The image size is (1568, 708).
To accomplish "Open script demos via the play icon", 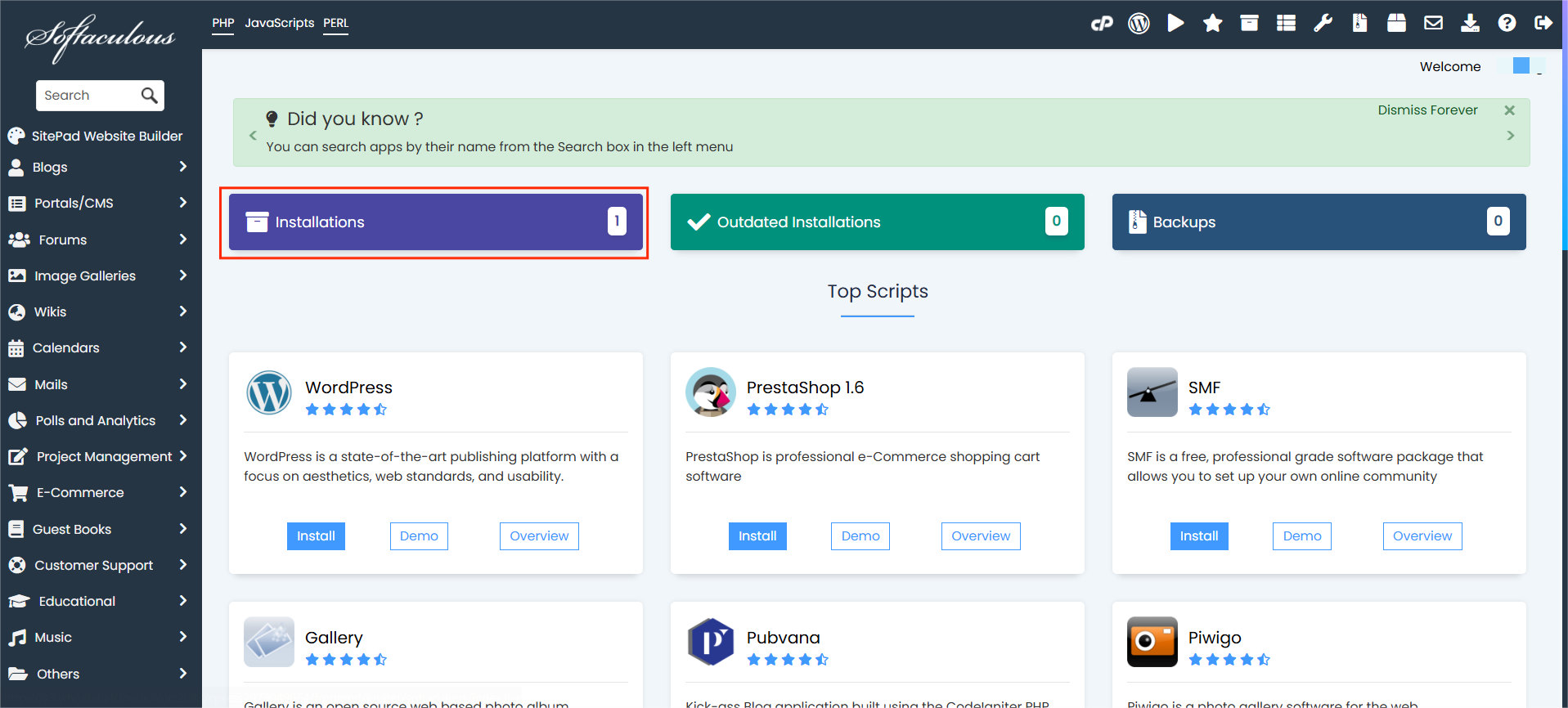I will 1175,23.
